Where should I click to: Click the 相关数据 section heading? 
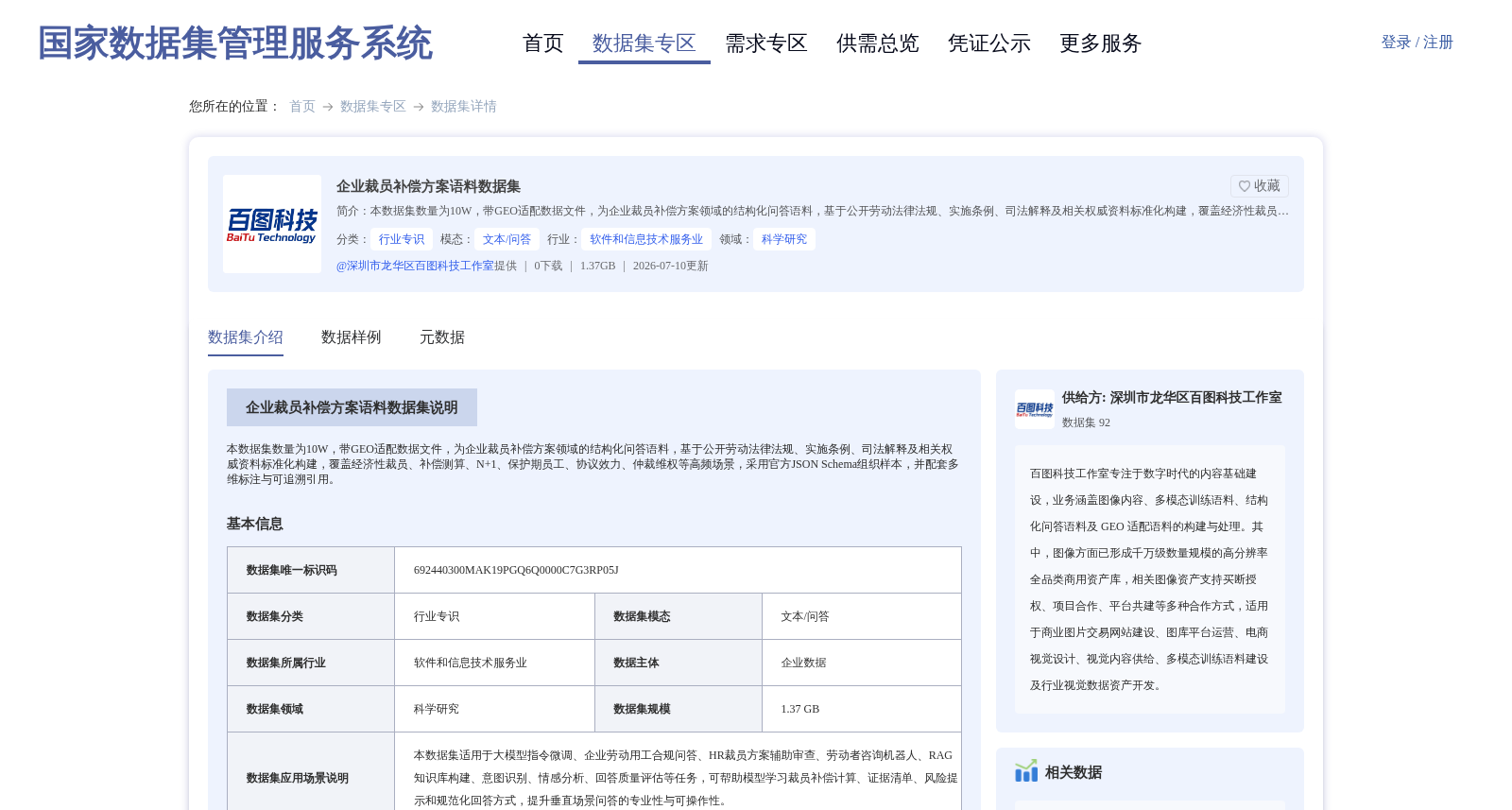(x=1074, y=772)
